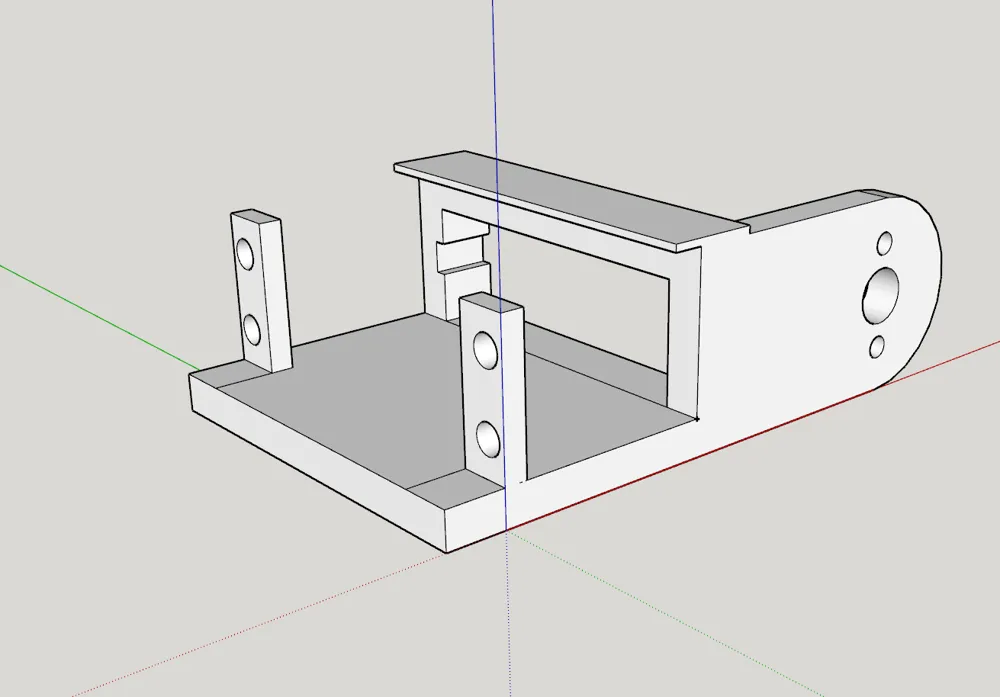
Task: Click the dotted red axis line
Action: point(255,625)
